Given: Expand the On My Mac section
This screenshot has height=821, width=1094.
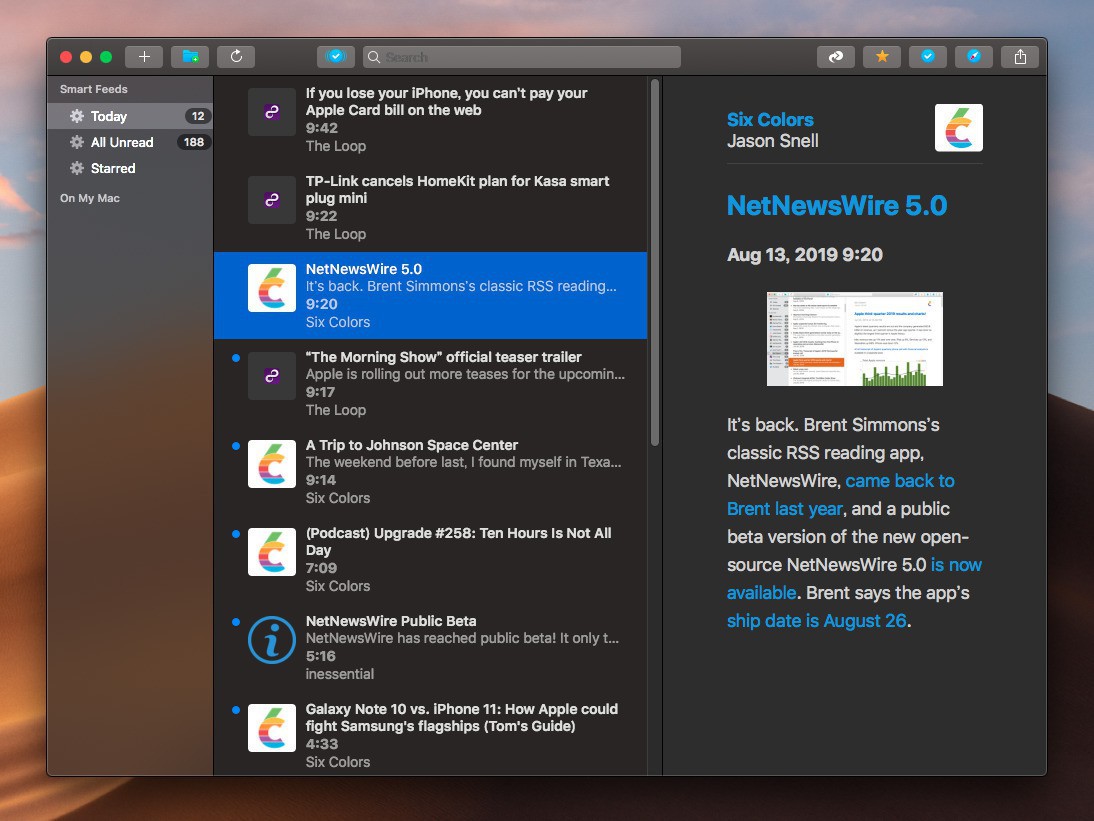Looking at the screenshot, I should pyautogui.click(x=90, y=198).
